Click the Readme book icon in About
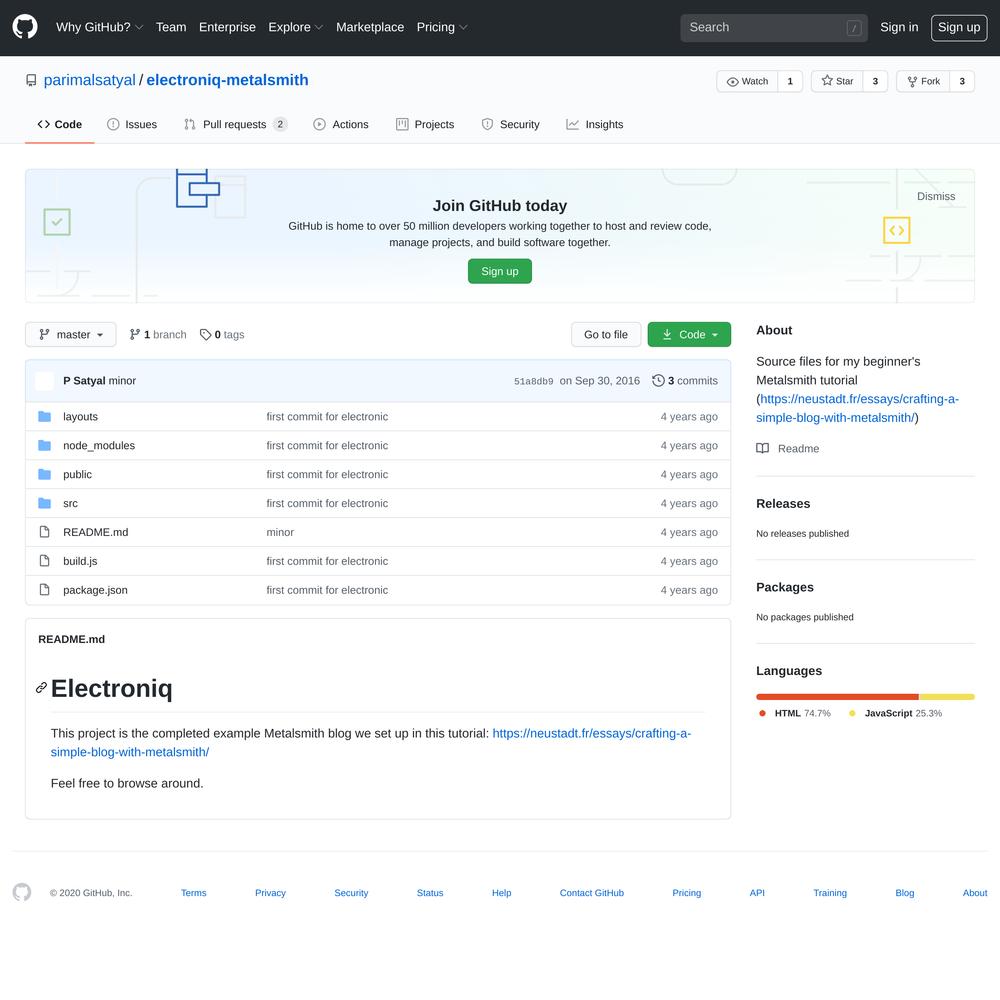The image size is (1000, 1000). pos(762,448)
